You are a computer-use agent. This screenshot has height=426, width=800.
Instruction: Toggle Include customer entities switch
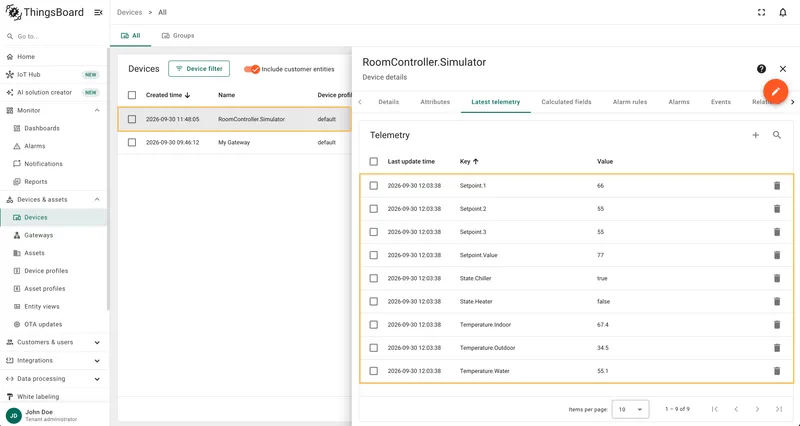252,69
